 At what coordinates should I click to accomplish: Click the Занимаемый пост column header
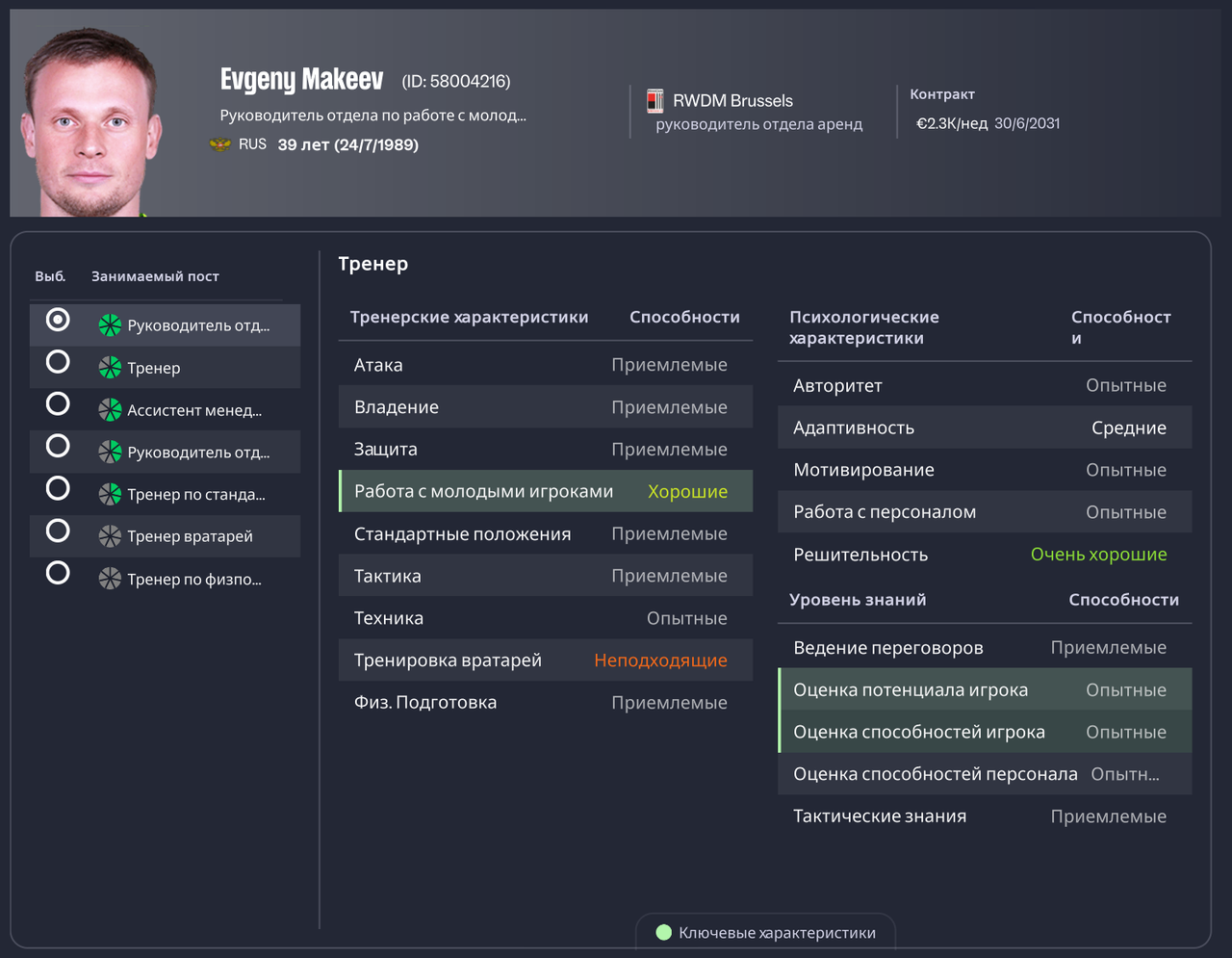click(x=155, y=276)
